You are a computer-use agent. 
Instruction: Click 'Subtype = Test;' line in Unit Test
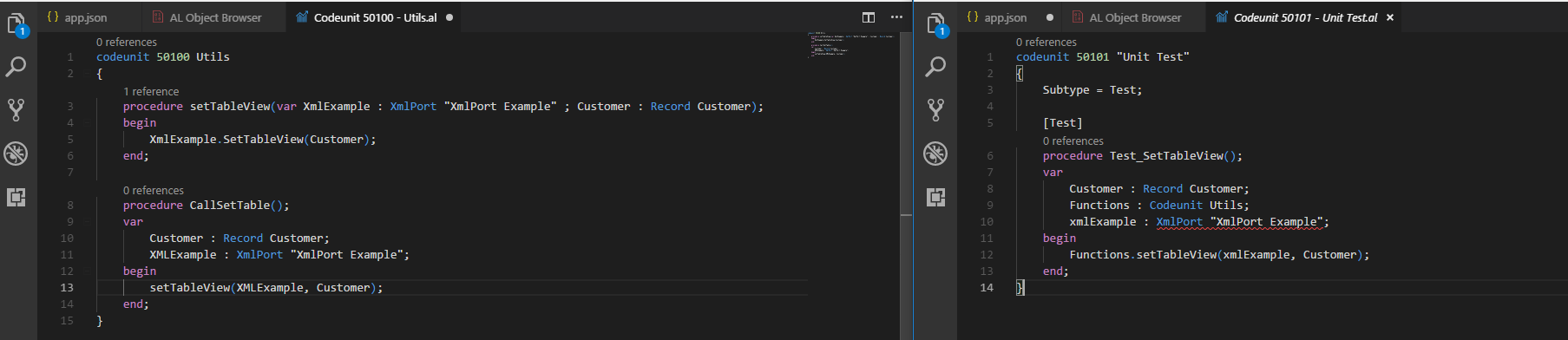pyautogui.click(x=1092, y=90)
